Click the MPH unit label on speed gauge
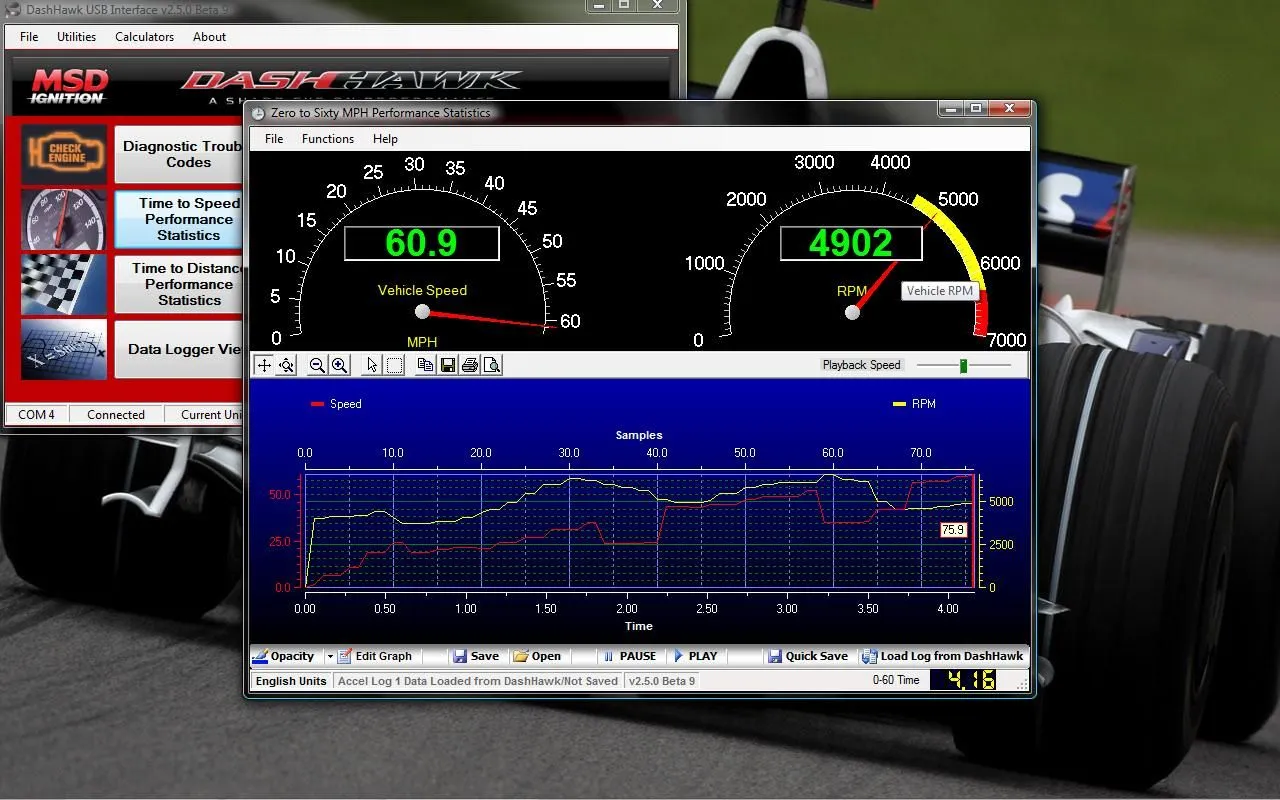 [422, 342]
